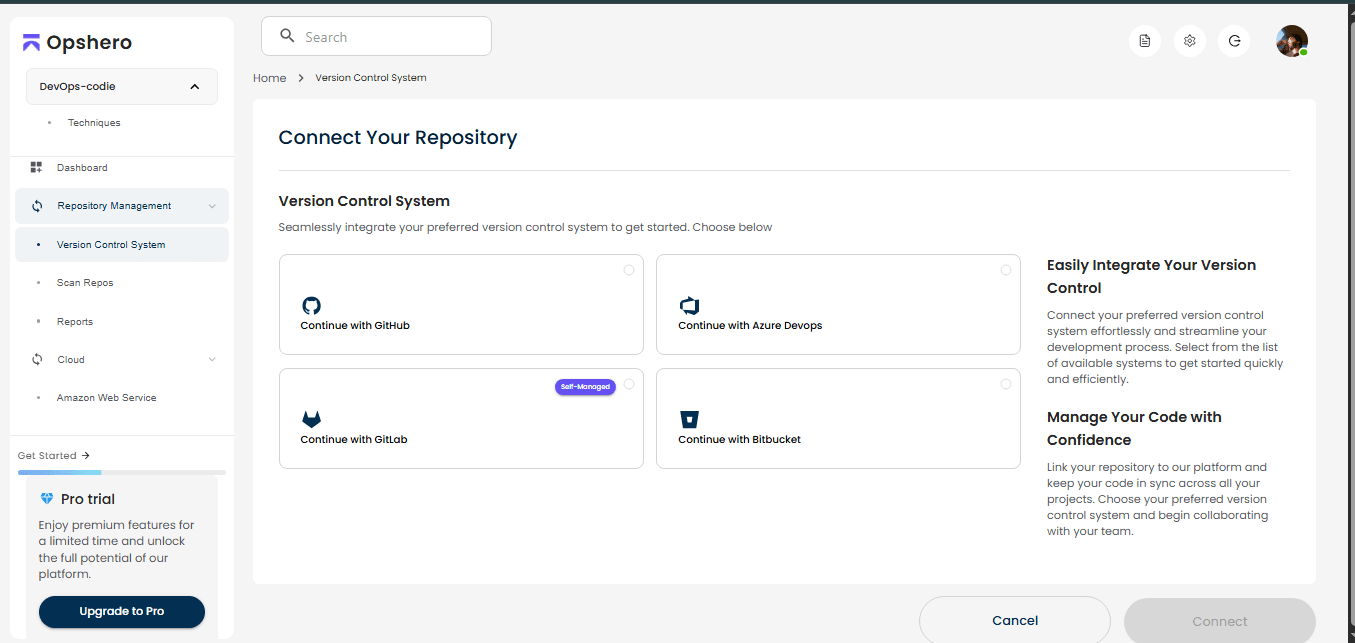The height and width of the screenshot is (643, 1355).
Task: Open settings gear icon in header
Action: (x=1190, y=41)
